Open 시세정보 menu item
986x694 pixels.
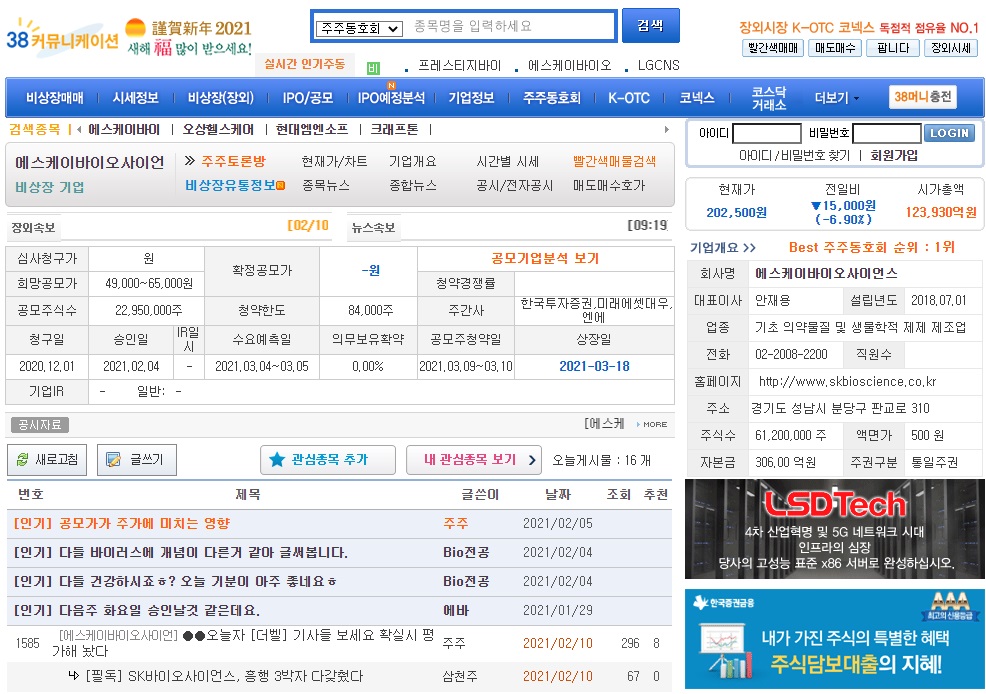pos(135,97)
